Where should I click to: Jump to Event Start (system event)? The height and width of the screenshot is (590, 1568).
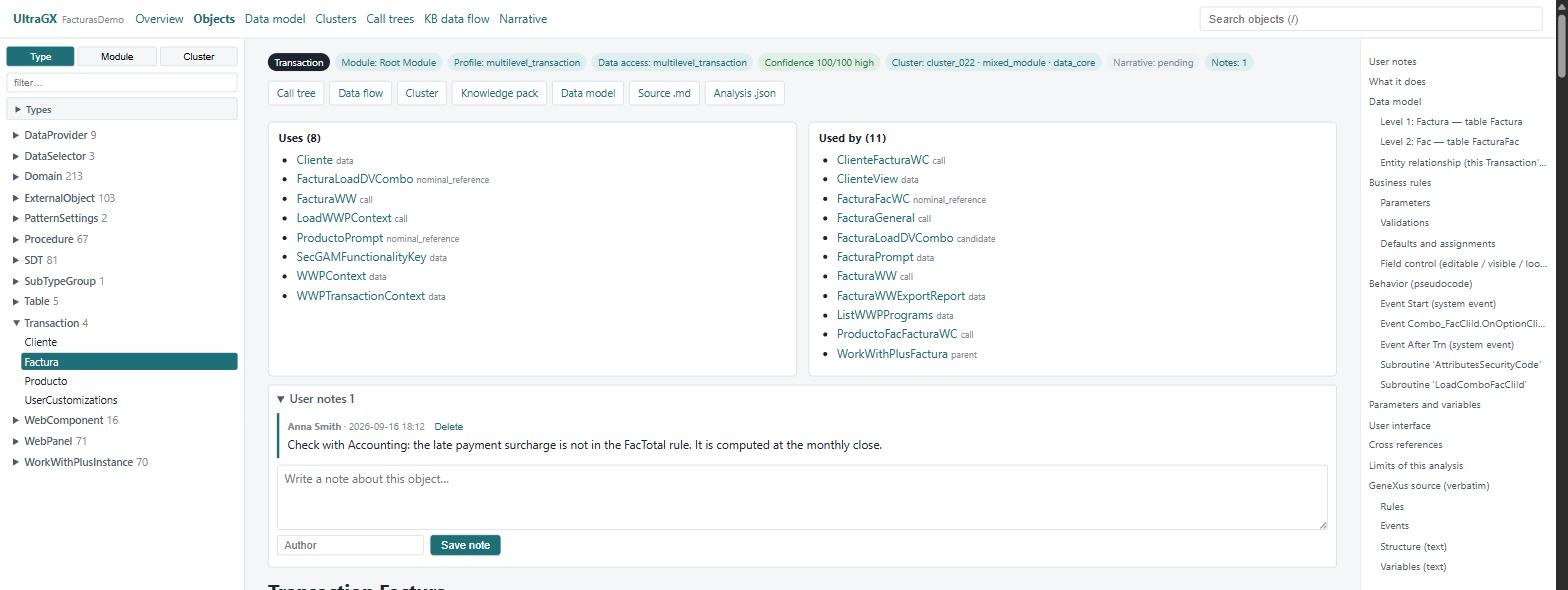(x=1438, y=304)
